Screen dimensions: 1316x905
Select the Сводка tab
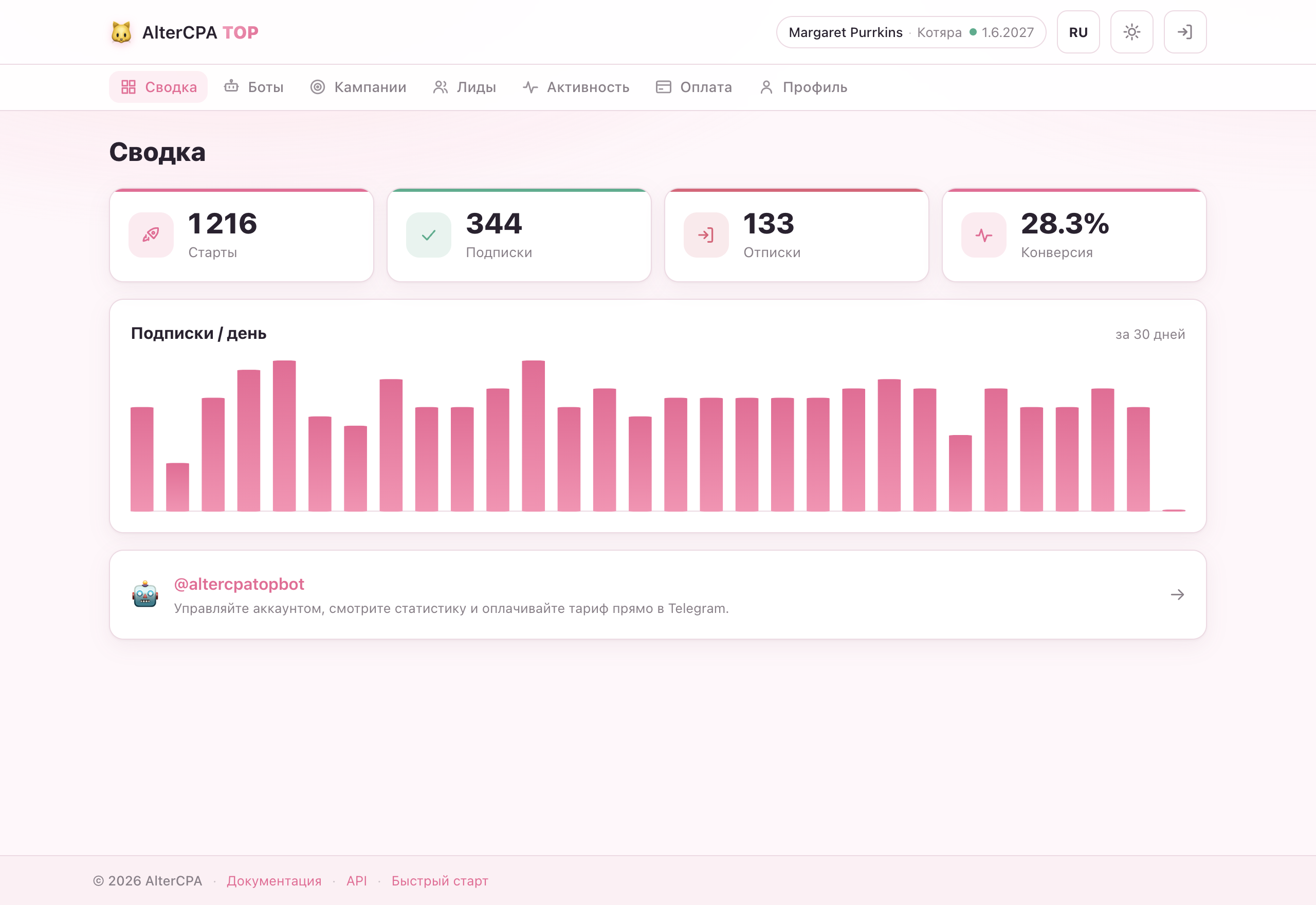[158, 87]
